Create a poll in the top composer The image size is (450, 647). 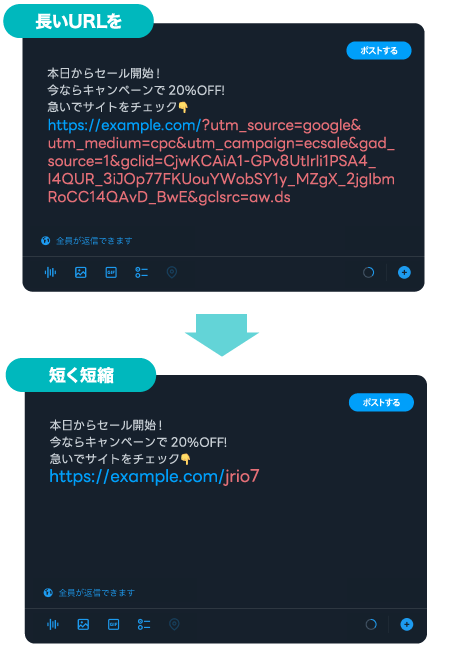(141, 272)
